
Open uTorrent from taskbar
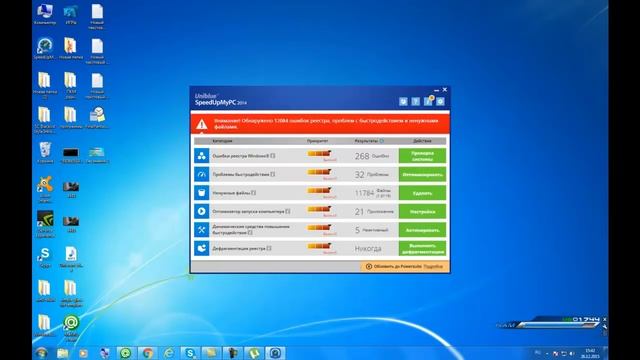[253, 353]
